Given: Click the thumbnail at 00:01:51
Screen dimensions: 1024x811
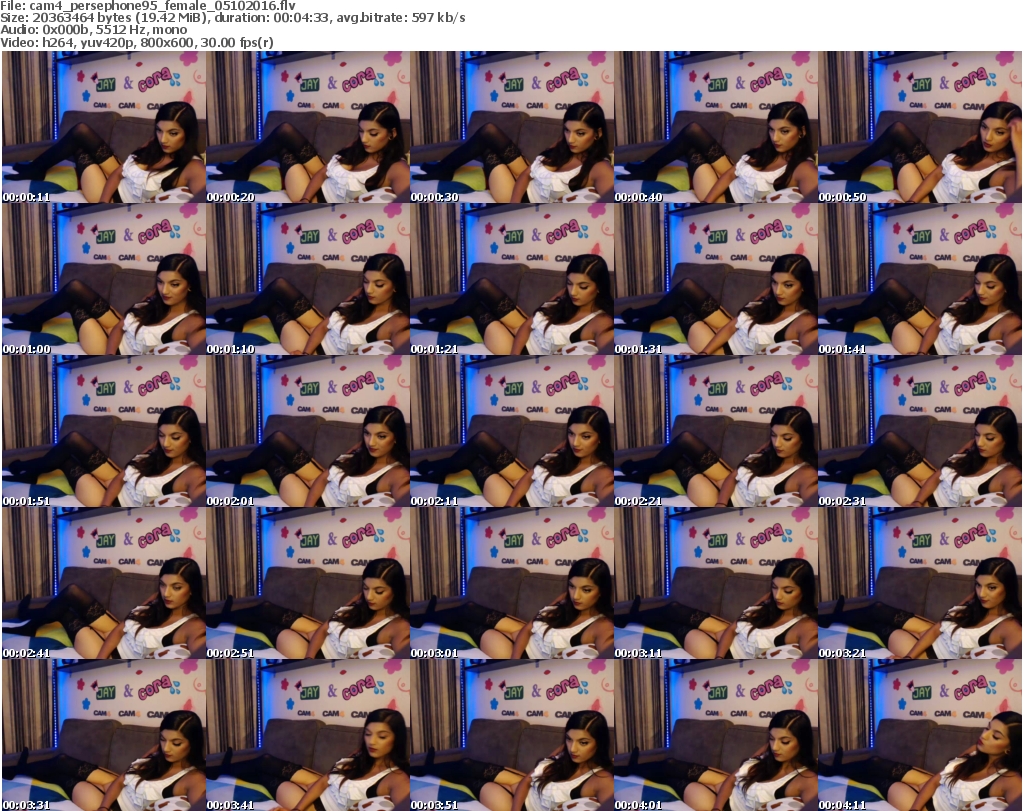Looking at the screenshot, I should click(103, 432).
